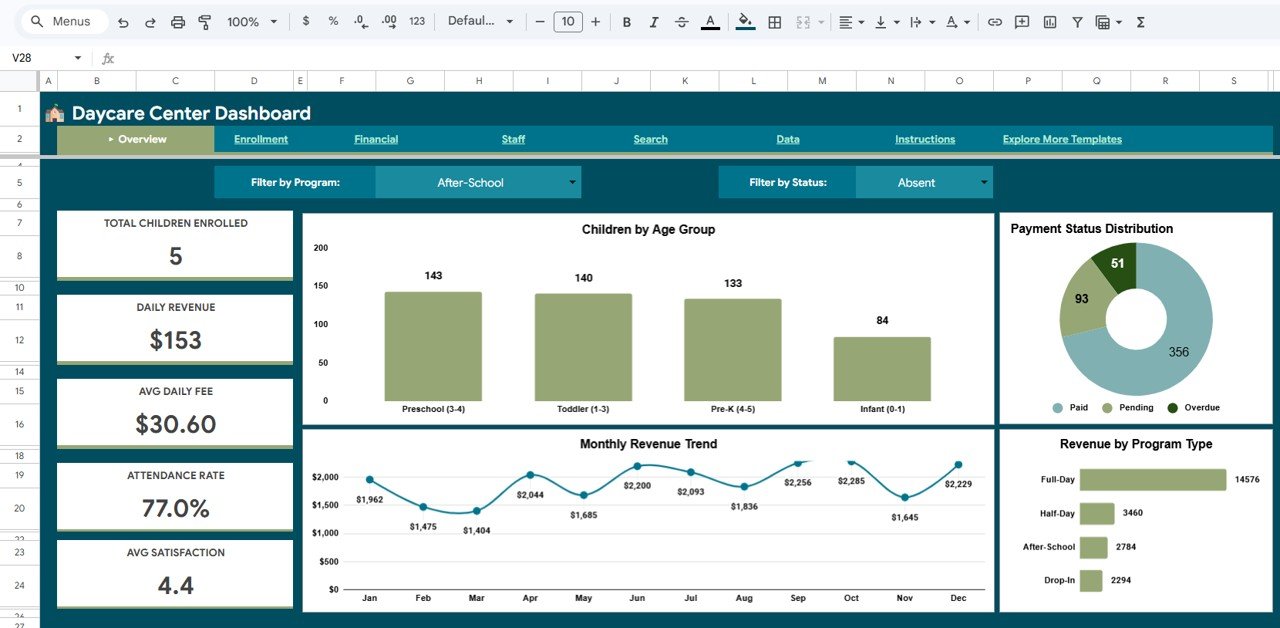Click the Insert comment icon
Image resolution: width=1280 pixels, height=628 pixels.
pos(1021,21)
